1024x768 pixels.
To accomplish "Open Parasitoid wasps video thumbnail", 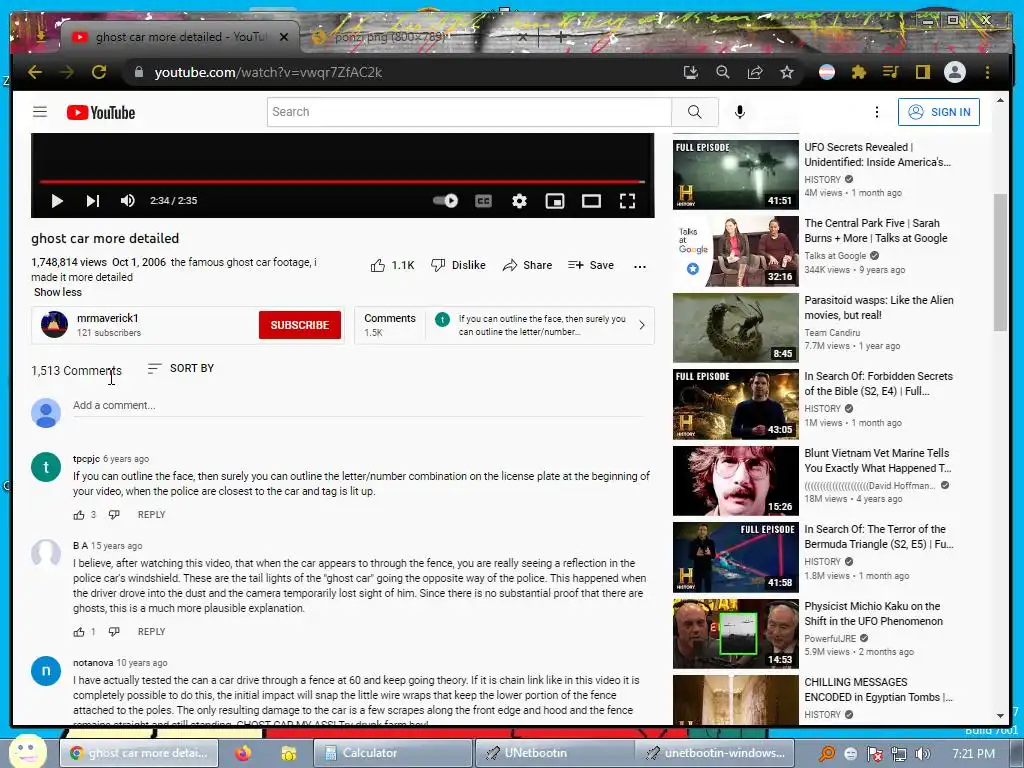I will coord(735,327).
